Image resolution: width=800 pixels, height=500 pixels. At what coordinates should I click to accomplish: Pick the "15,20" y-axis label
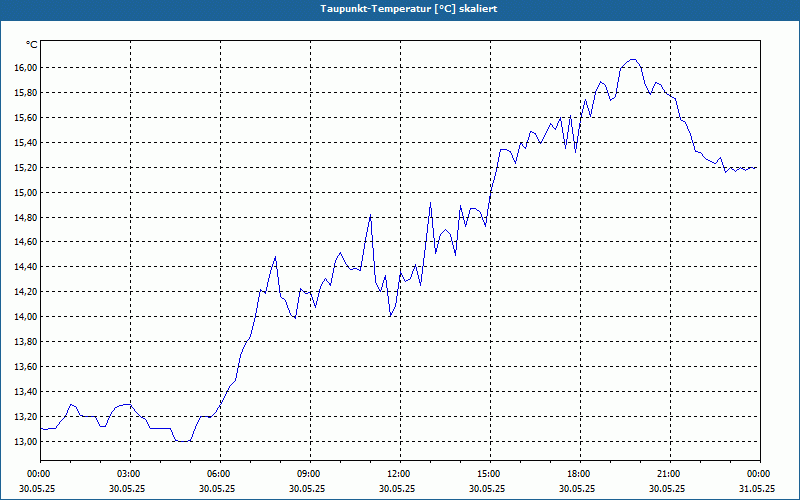pyautogui.click(x=25, y=168)
